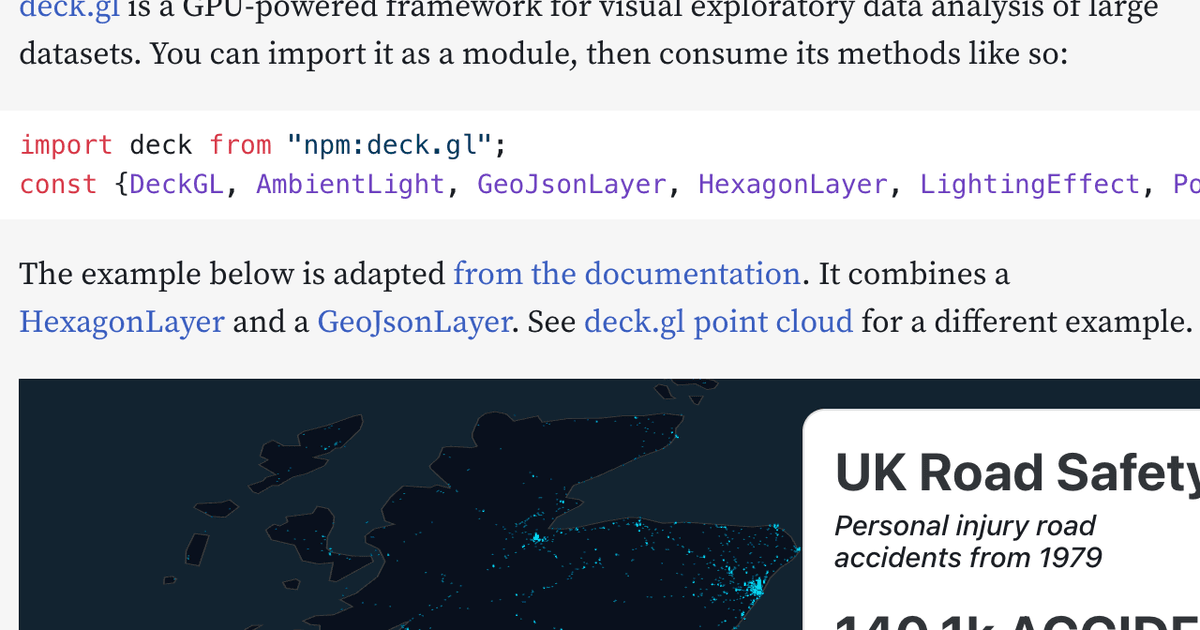Click the "import" keyword in the code block
The image size is (1200, 630).
(66, 145)
